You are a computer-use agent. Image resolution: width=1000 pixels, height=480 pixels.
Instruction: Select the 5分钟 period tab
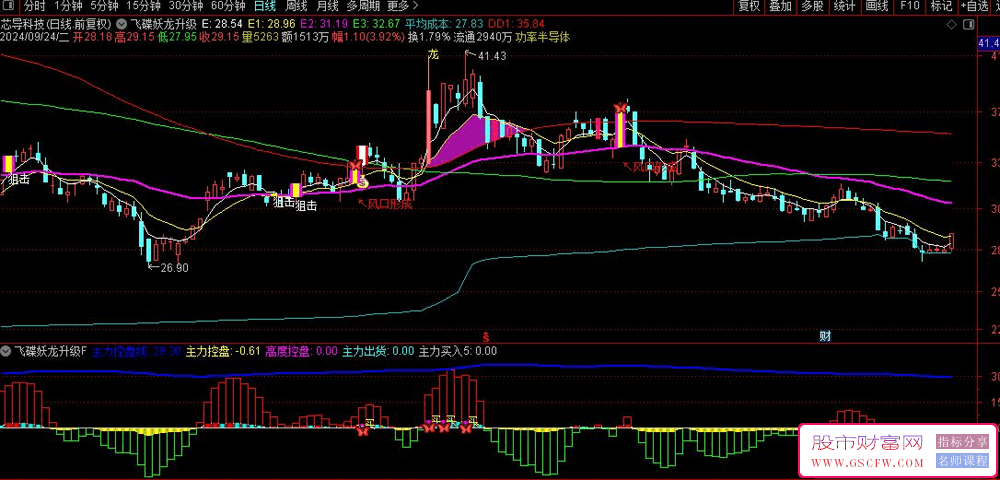pyautogui.click(x=103, y=6)
